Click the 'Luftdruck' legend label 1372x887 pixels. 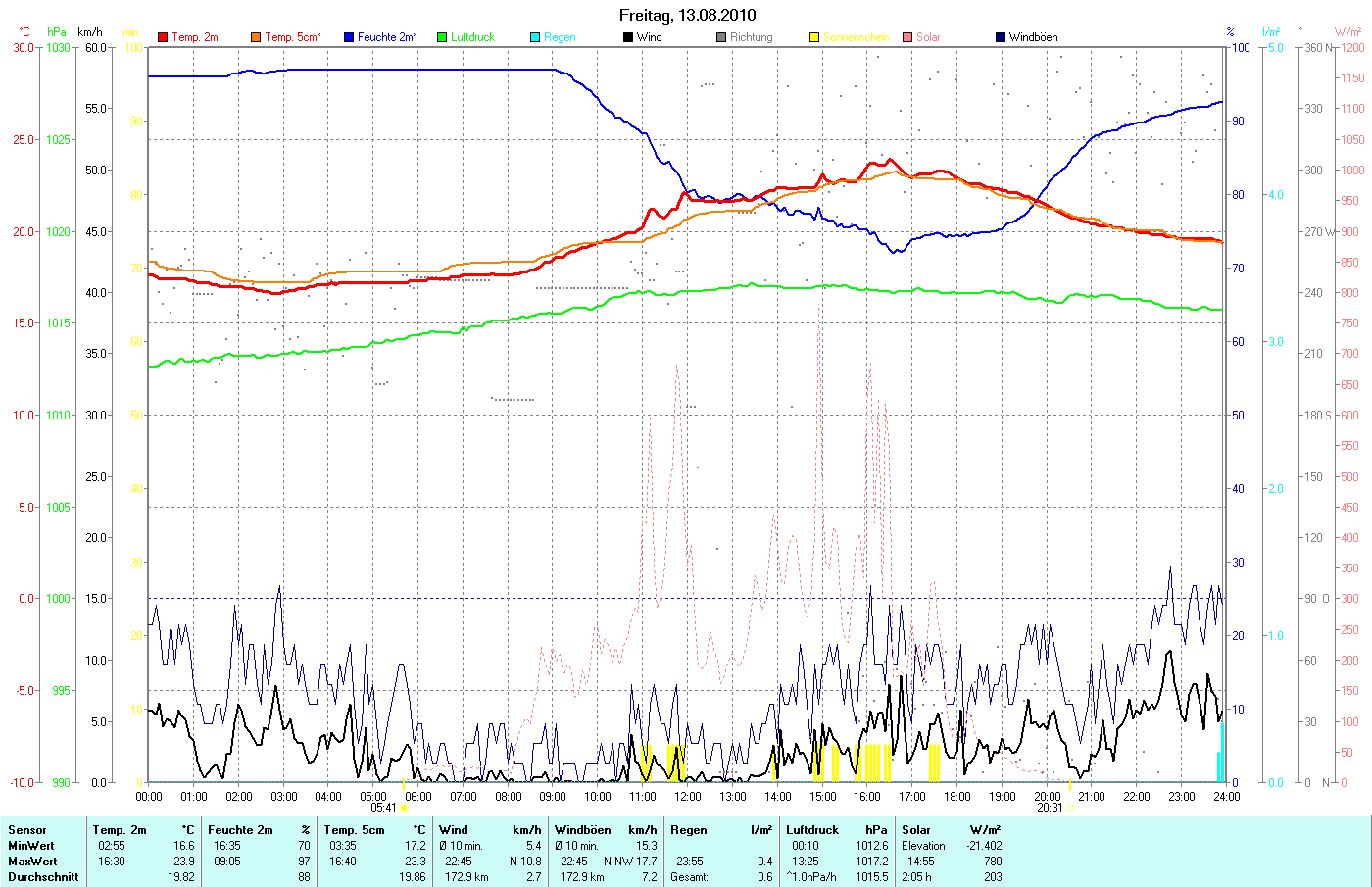[x=473, y=37]
